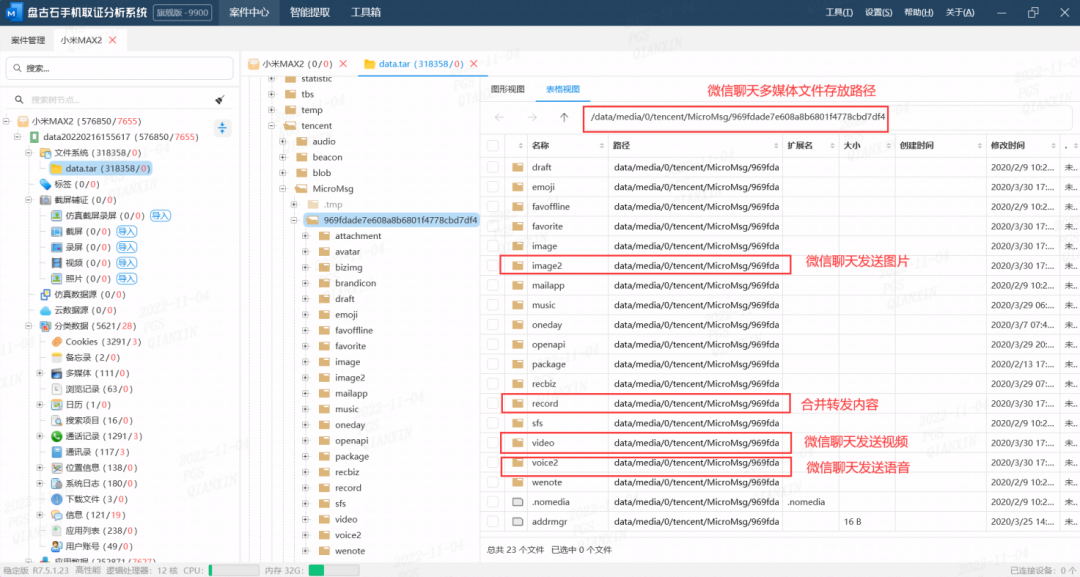
Task: Check the addrmgr row checkbox
Action: (x=492, y=521)
